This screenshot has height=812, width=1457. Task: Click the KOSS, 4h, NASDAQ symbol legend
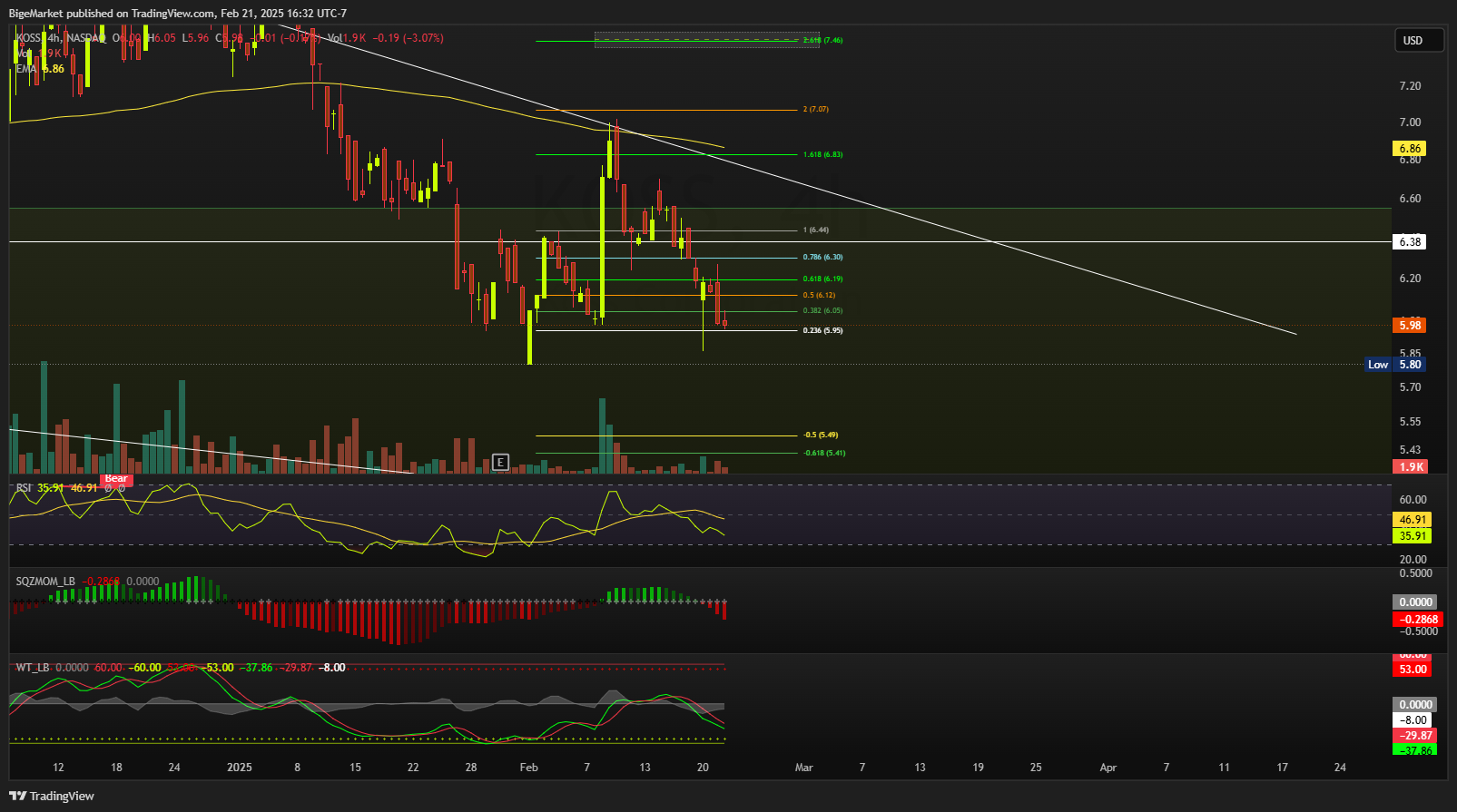61,38
